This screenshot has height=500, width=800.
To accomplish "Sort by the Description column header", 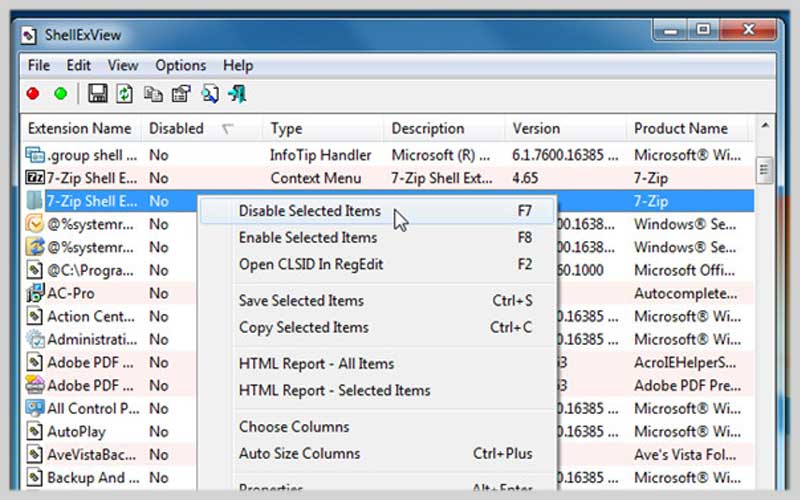I will [x=444, y=129].
